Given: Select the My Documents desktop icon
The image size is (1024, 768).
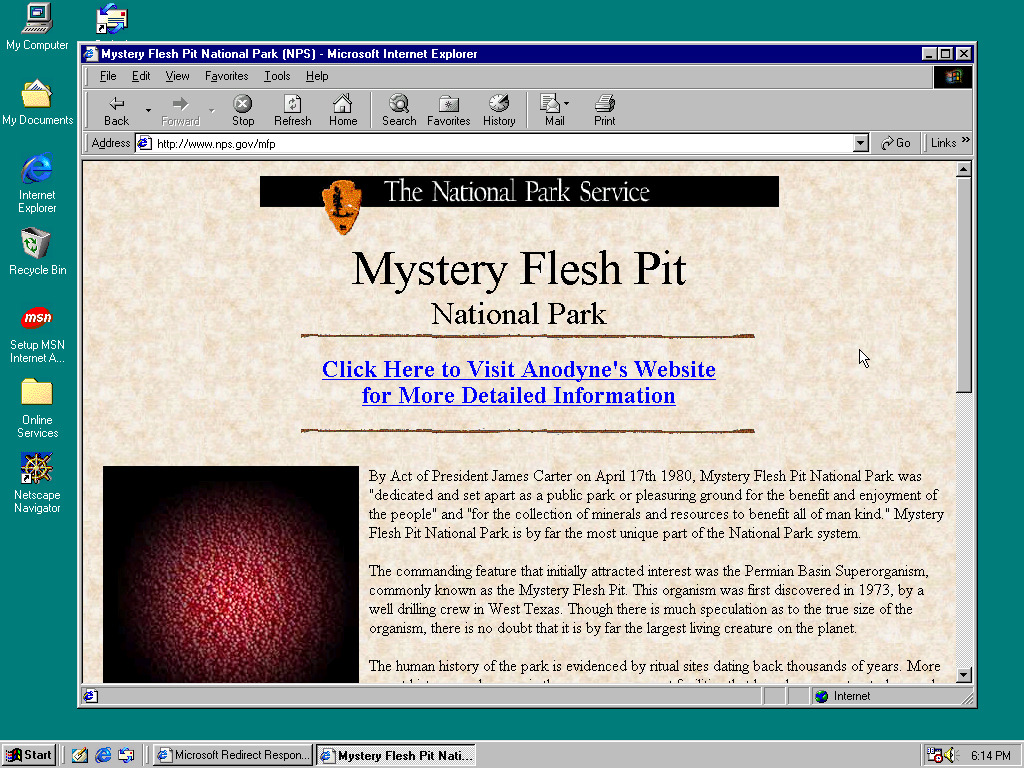Looking at the screenshot, I should tap(37, 103).
